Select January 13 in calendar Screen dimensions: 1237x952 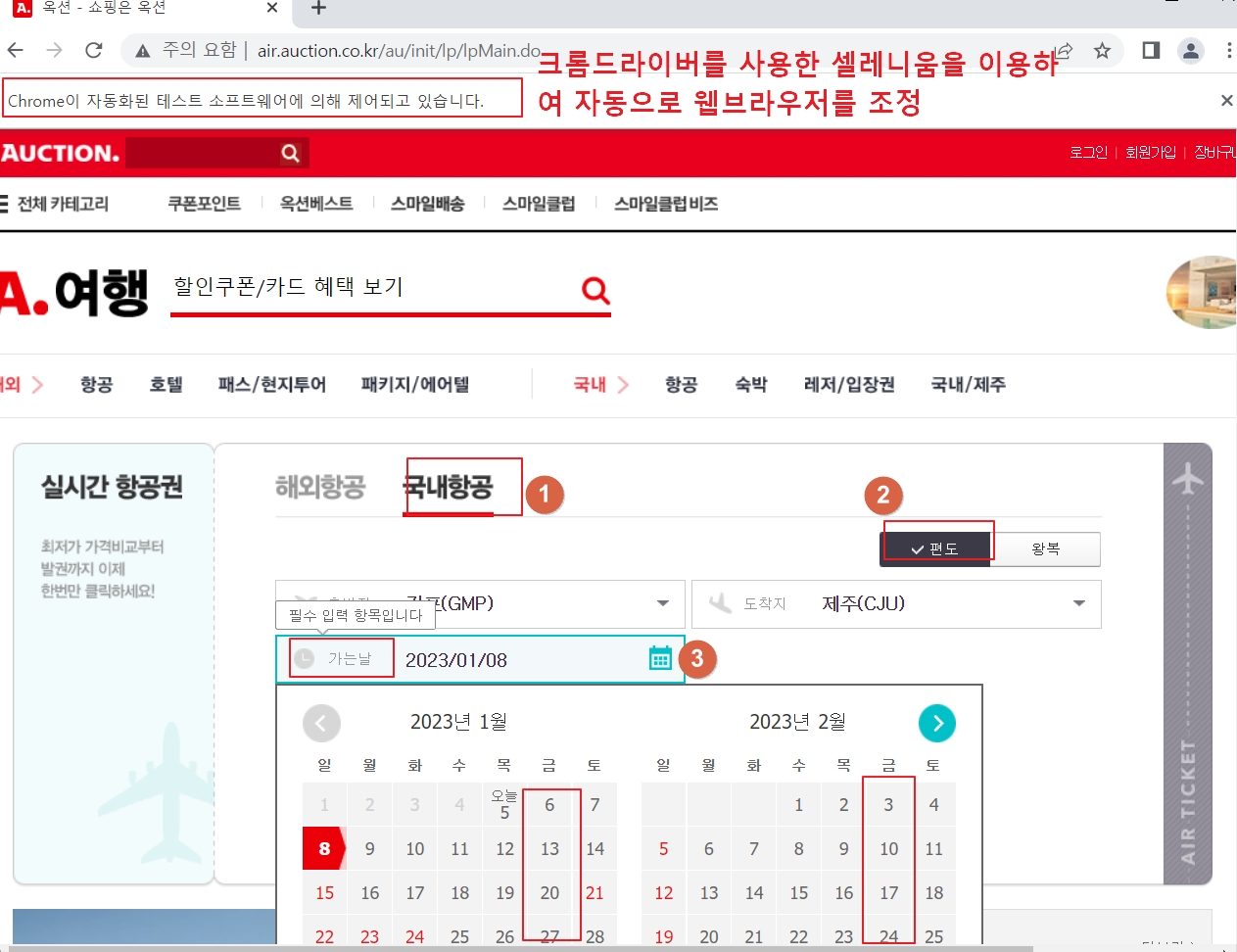549,849
